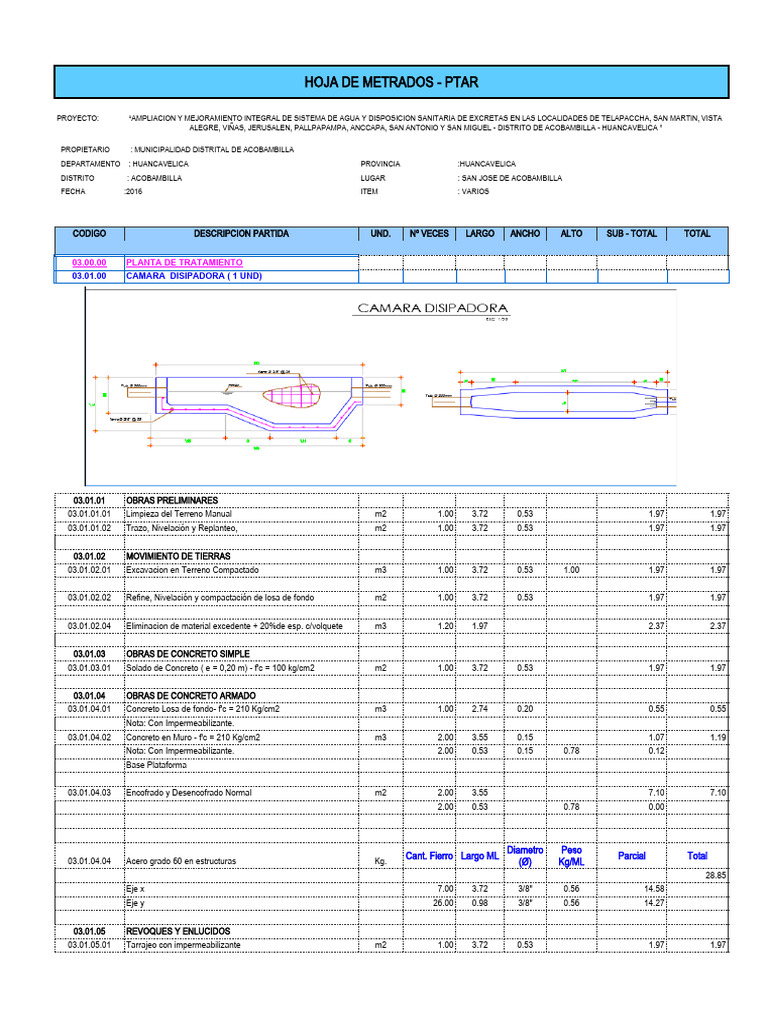Click the Cant. Fierro blue header
Screen dimensions: 768x1024
(x=429, y=856)
